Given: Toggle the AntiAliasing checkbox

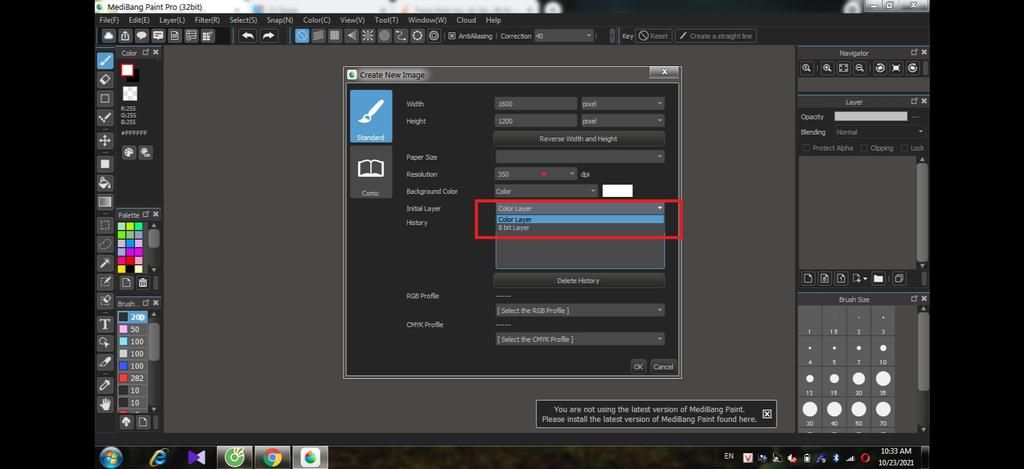Looking at the screenshot, I should 451,36.
